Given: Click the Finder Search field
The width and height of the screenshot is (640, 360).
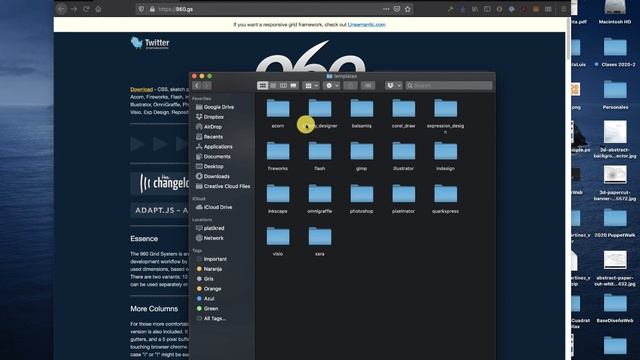Looking at the screenshot, I should click(x=449, y=85).
